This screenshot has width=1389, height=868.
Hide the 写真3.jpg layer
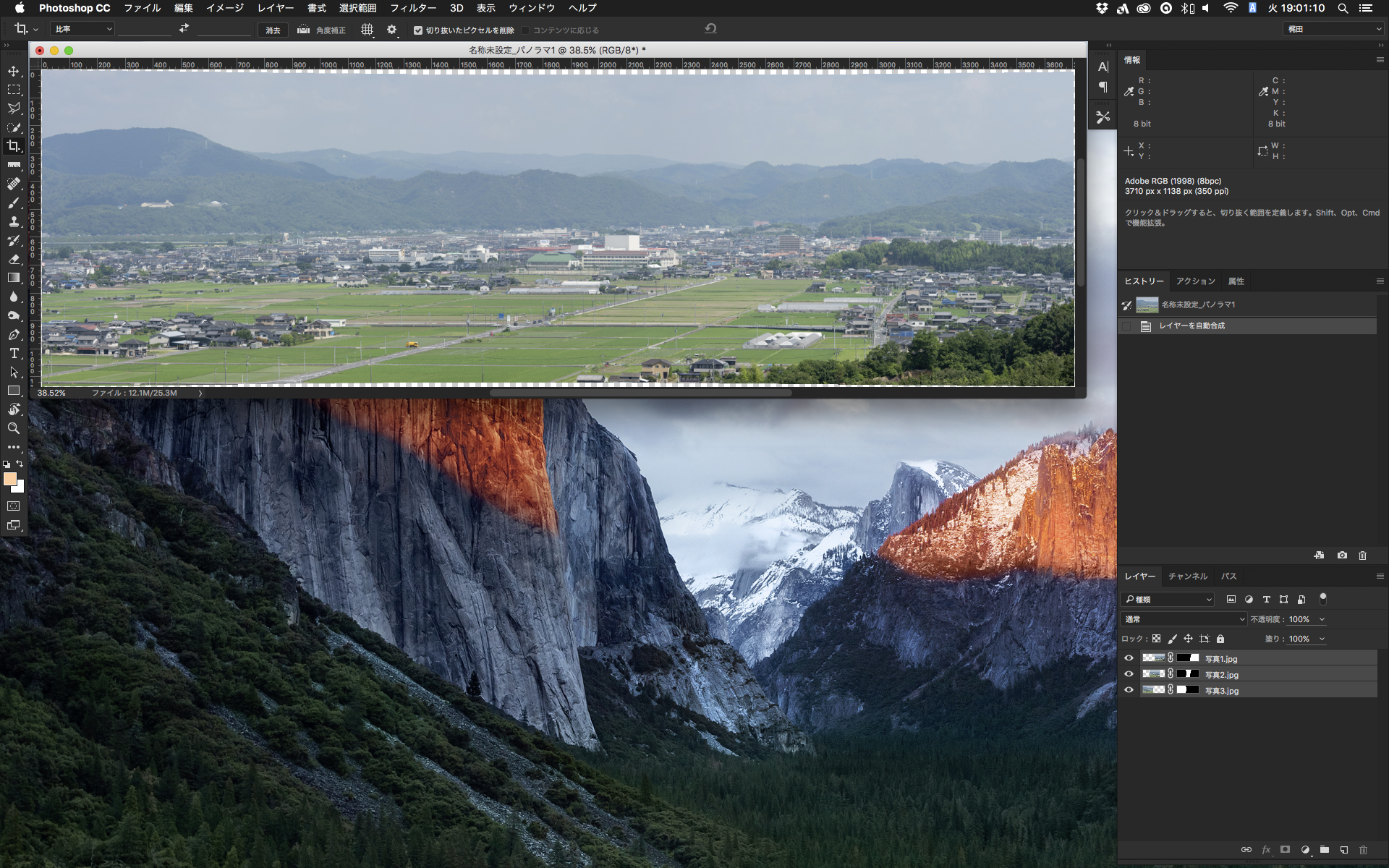pyautogui.click(x=1129, y=690)
